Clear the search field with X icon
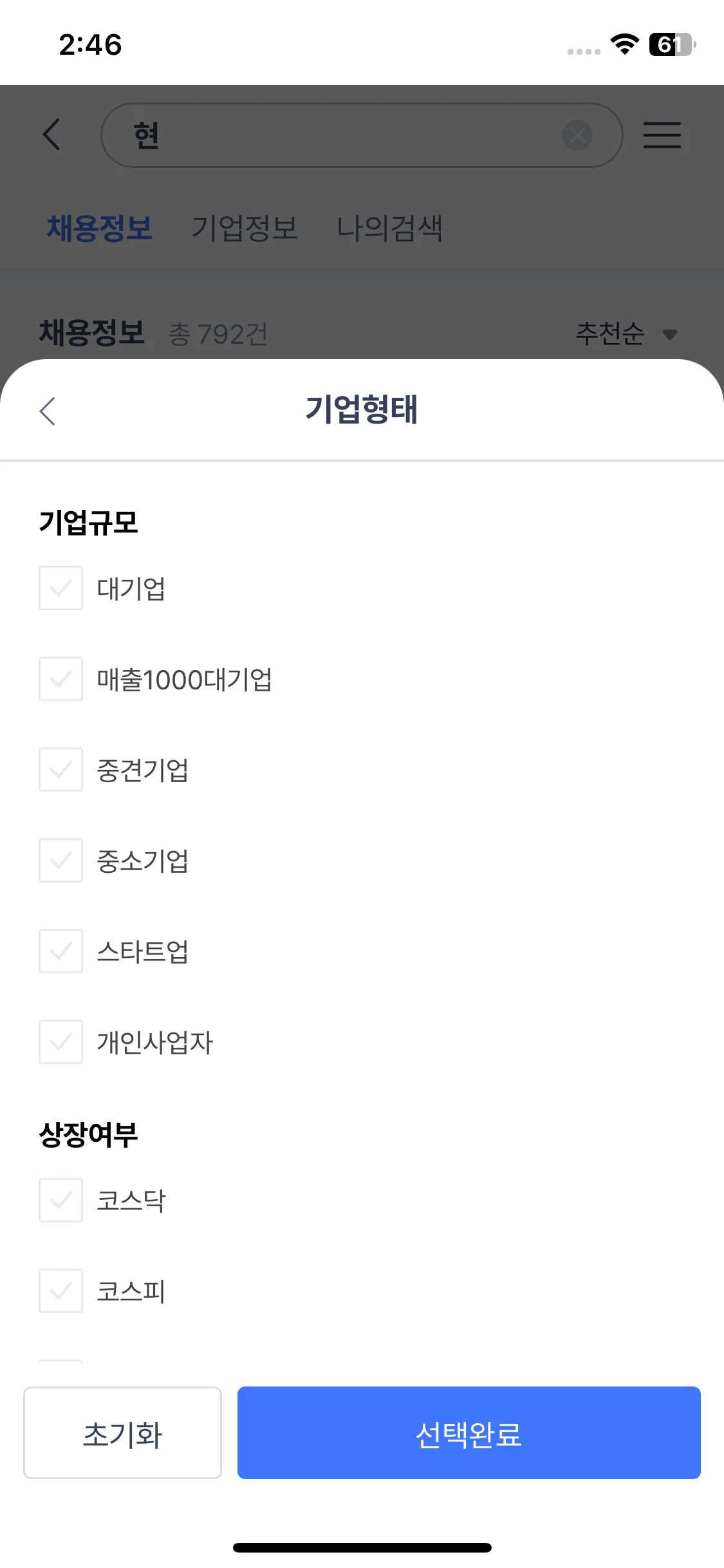The image size is (724, 1568). click(577, 135)
